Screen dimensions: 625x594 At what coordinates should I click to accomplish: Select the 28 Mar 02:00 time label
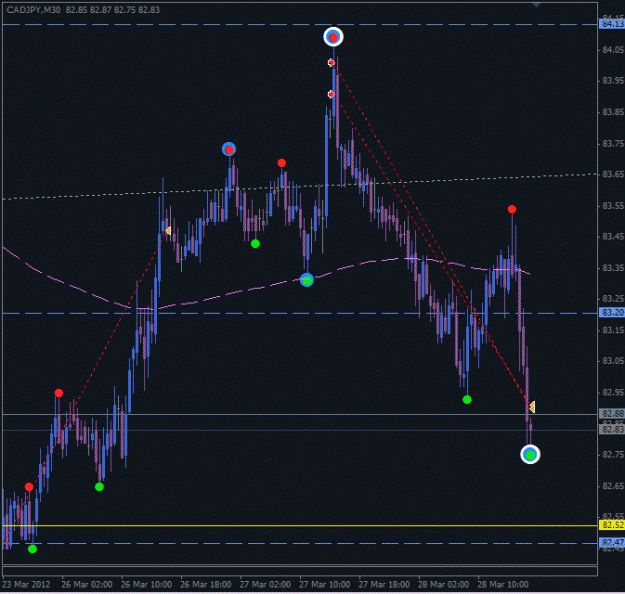[443, 584]
